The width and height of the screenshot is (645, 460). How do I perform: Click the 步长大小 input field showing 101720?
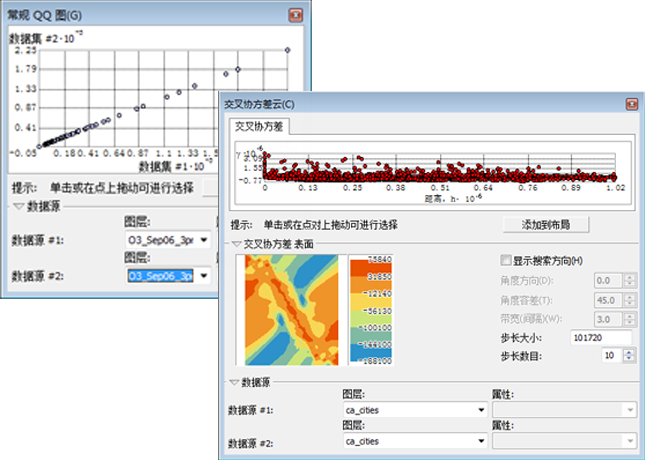coord(601,338)
